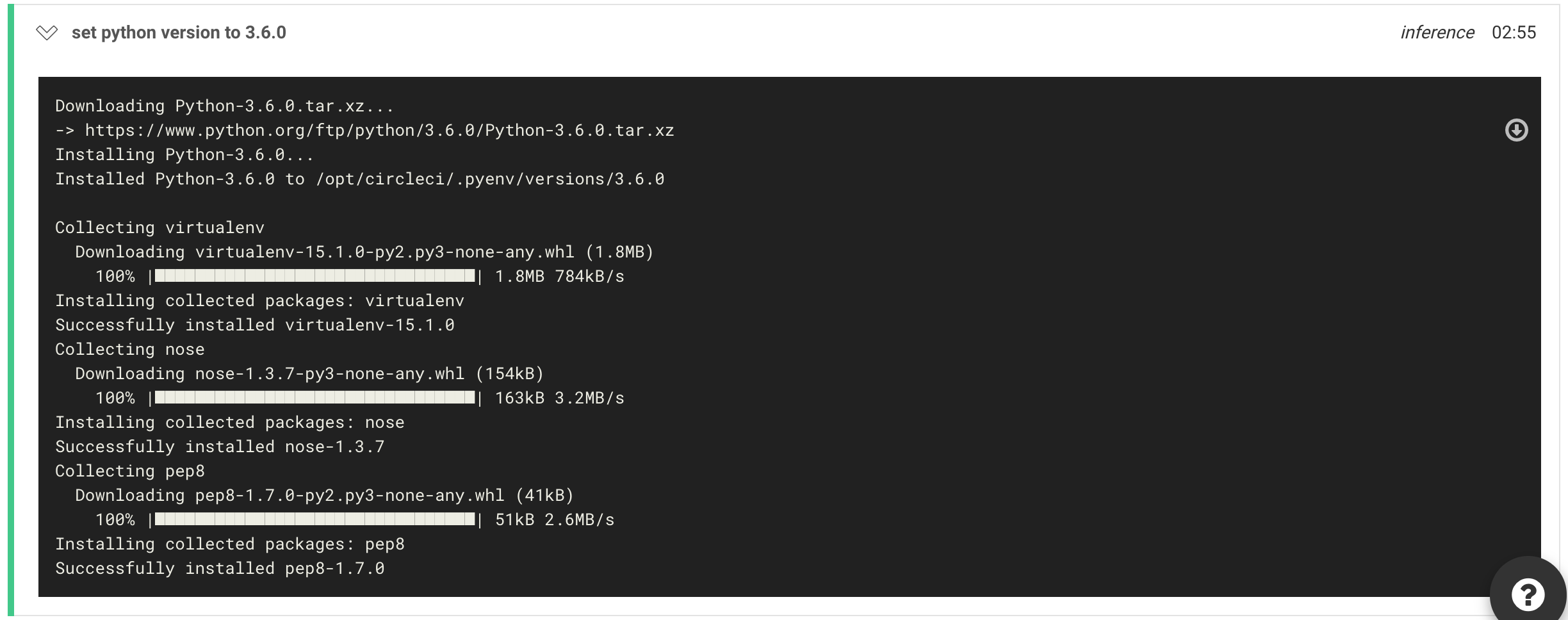Click the python.org Python-3.6.0.tar.xz URL

point(379,131)
